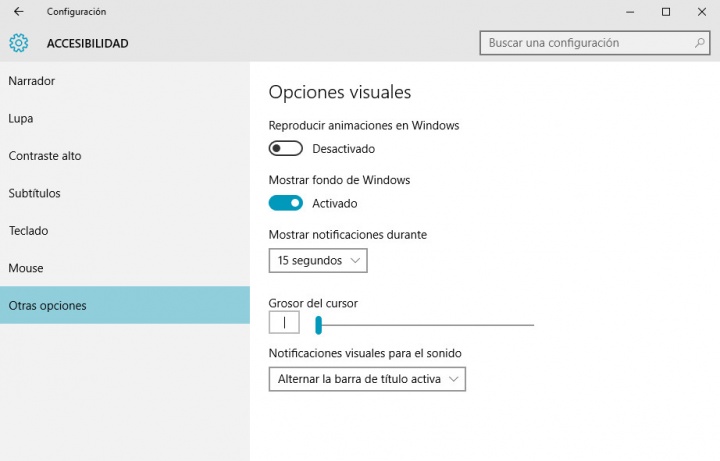
Task: Click Notificaciones visuales para el sonido label
Action: (365, 353)
